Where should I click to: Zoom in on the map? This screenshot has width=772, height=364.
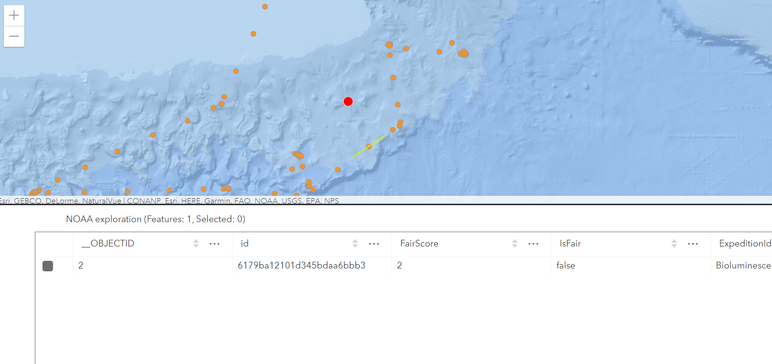click(x=14, y=15)
